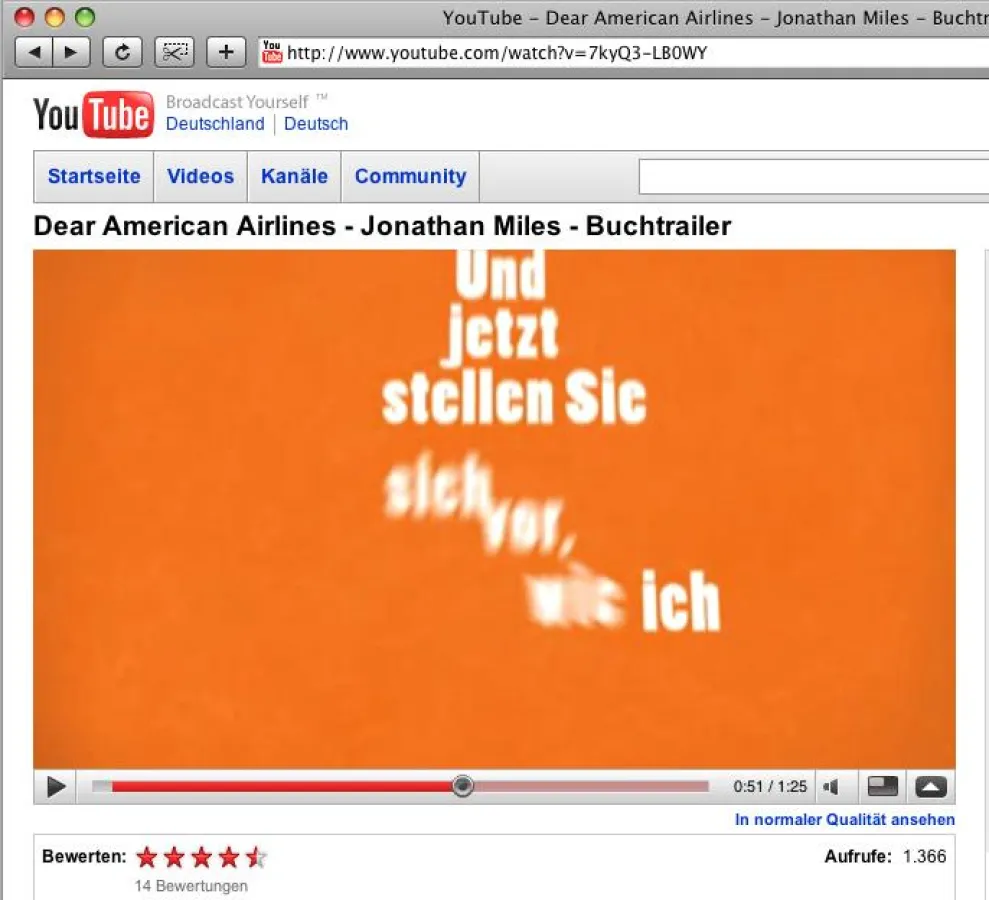Toggle the wide player size mode
This screenshot has width=989, height=900.
[x=881, y=787]
